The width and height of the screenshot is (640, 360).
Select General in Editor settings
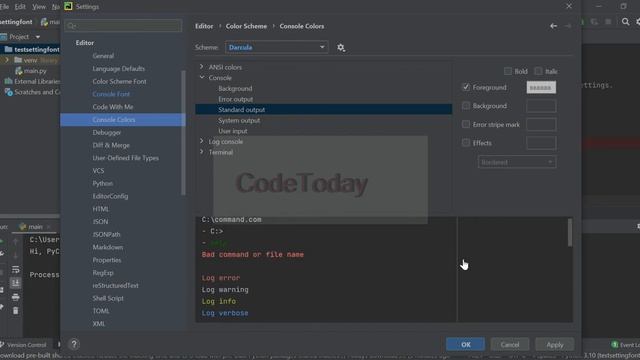tap(103, 56)
